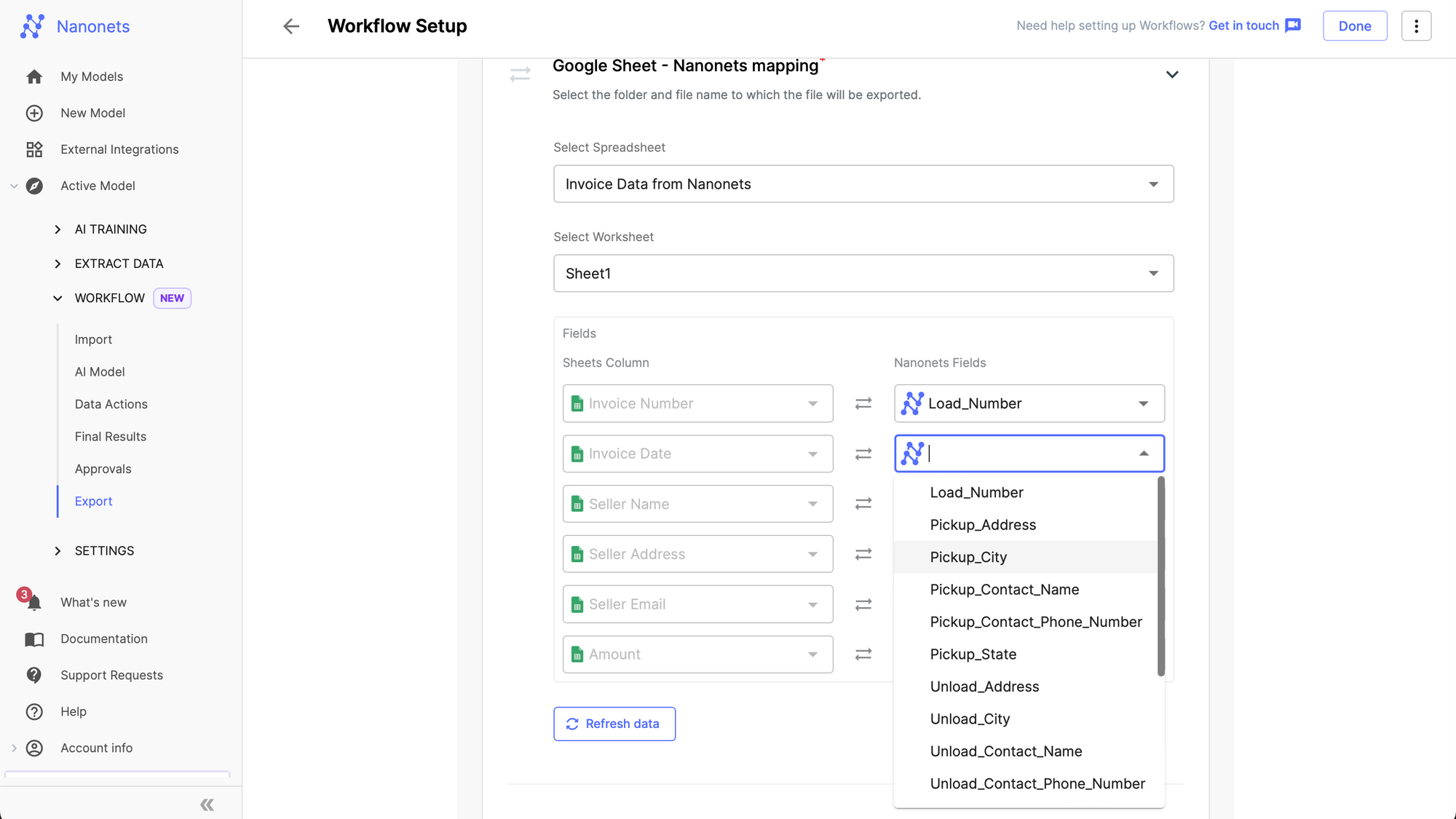Click the Refresh data button
This screenshot has width=1456, height=819.
tap(614, 723)
